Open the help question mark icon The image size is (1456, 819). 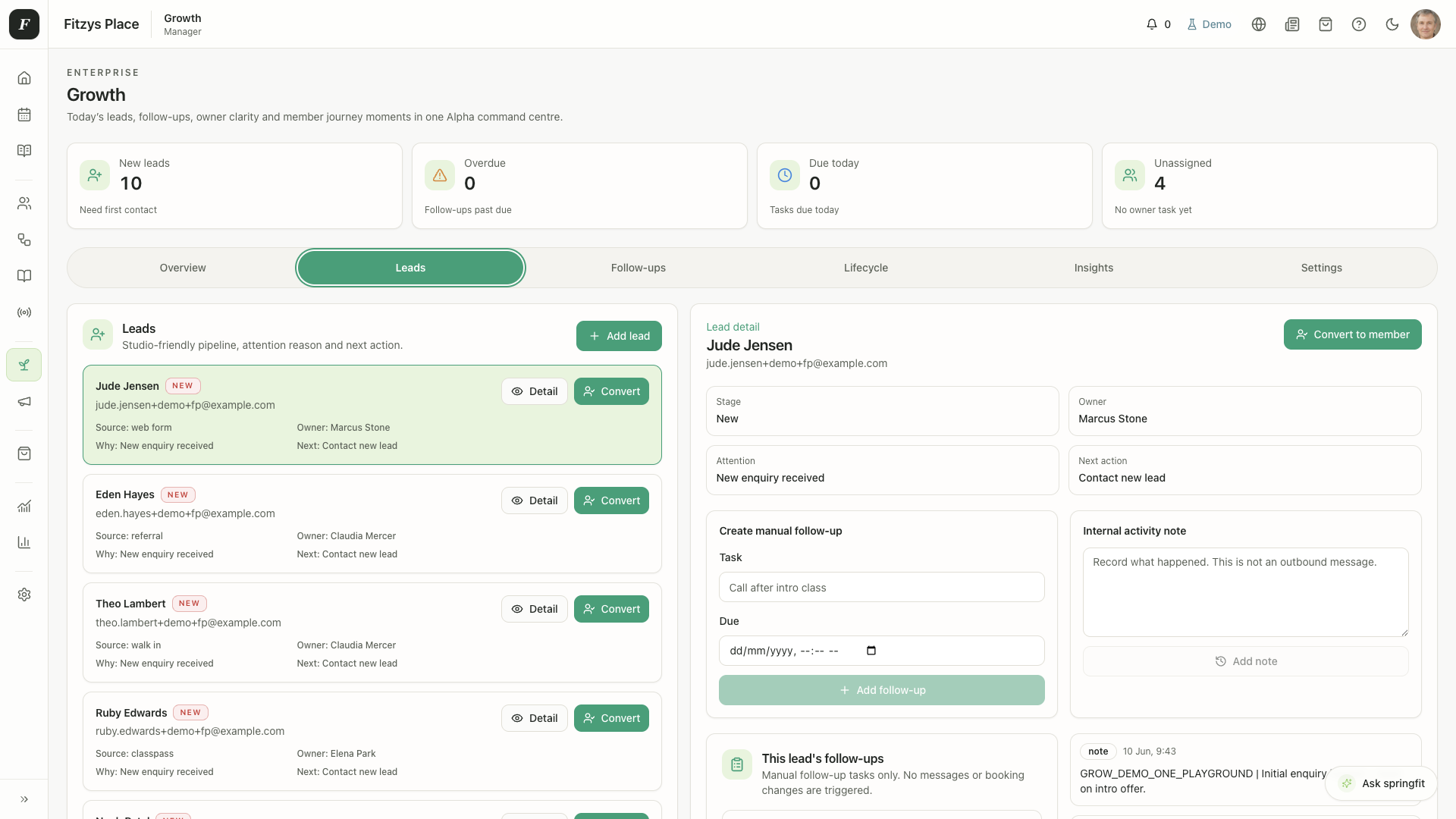pos(1359,24)
